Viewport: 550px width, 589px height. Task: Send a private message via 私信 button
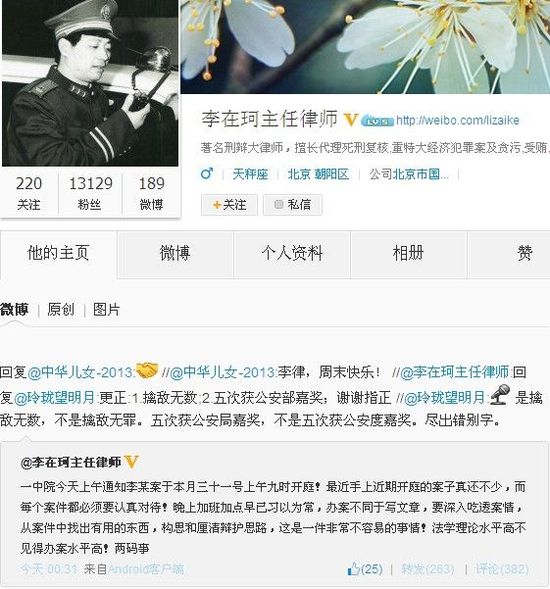(293, 205)
